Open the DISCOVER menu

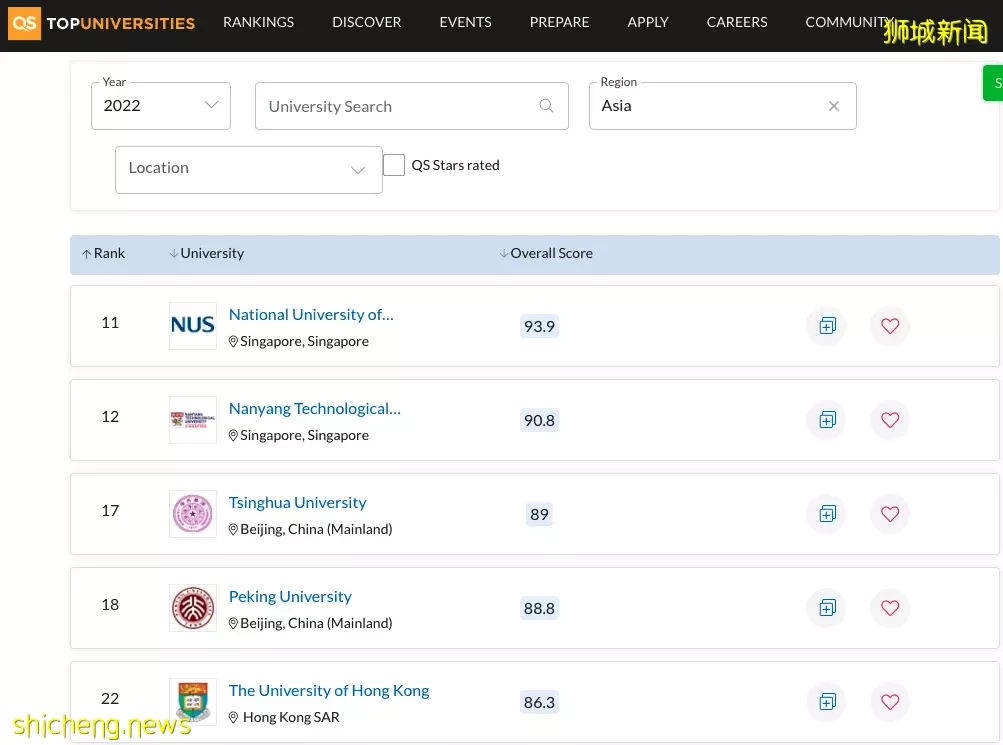point(367,22)
